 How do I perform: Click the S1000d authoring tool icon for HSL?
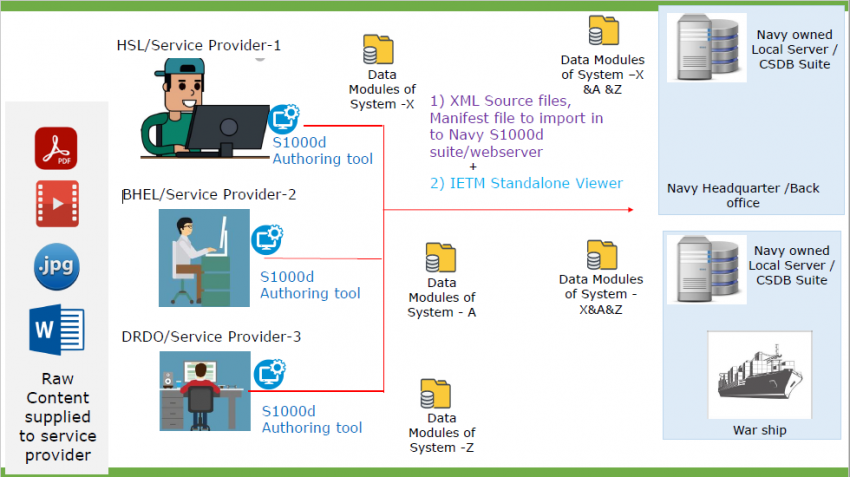285,119
